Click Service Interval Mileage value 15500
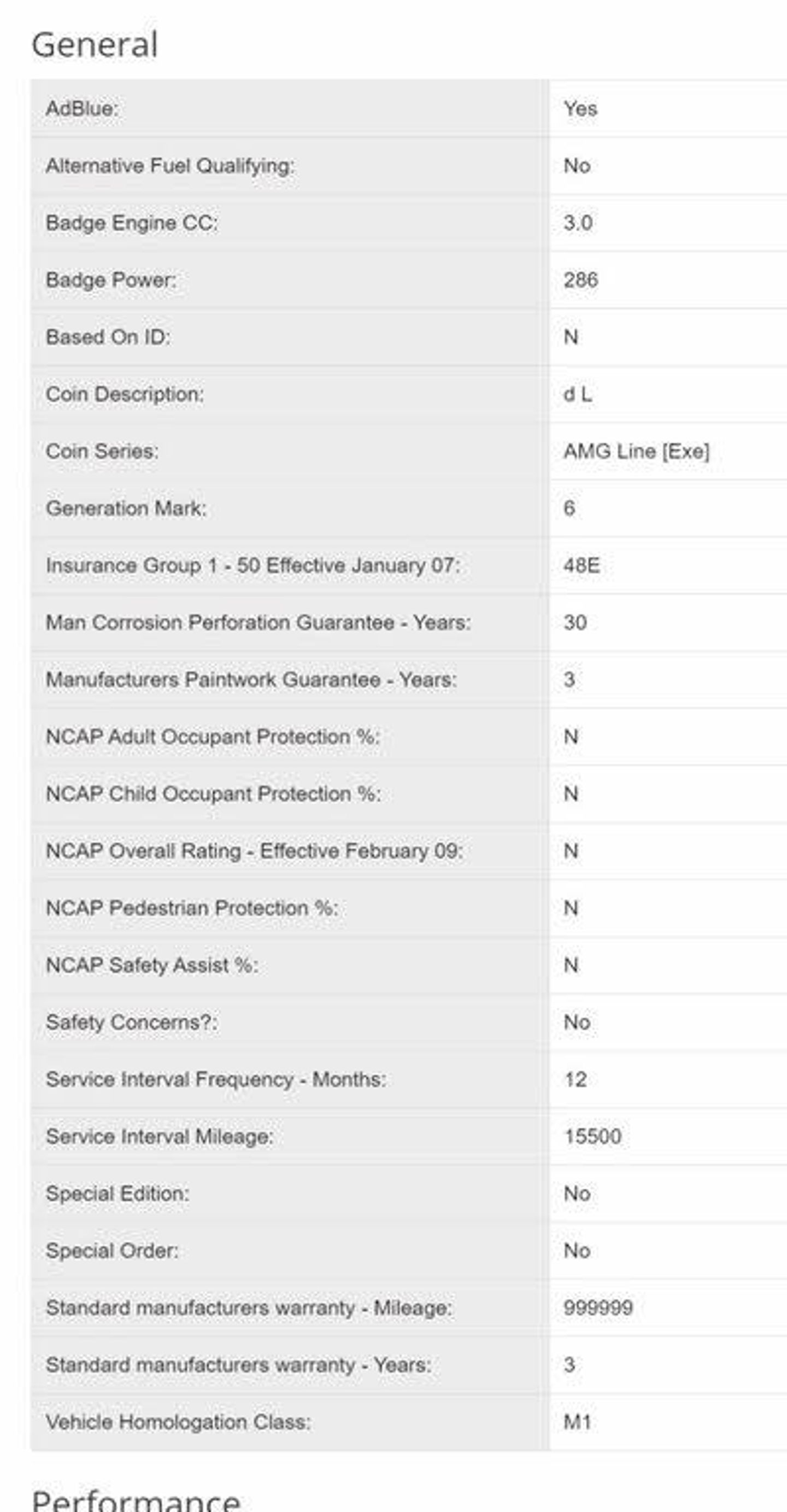The height and width of the screenshot is (1512, 787). [592, 1136]
